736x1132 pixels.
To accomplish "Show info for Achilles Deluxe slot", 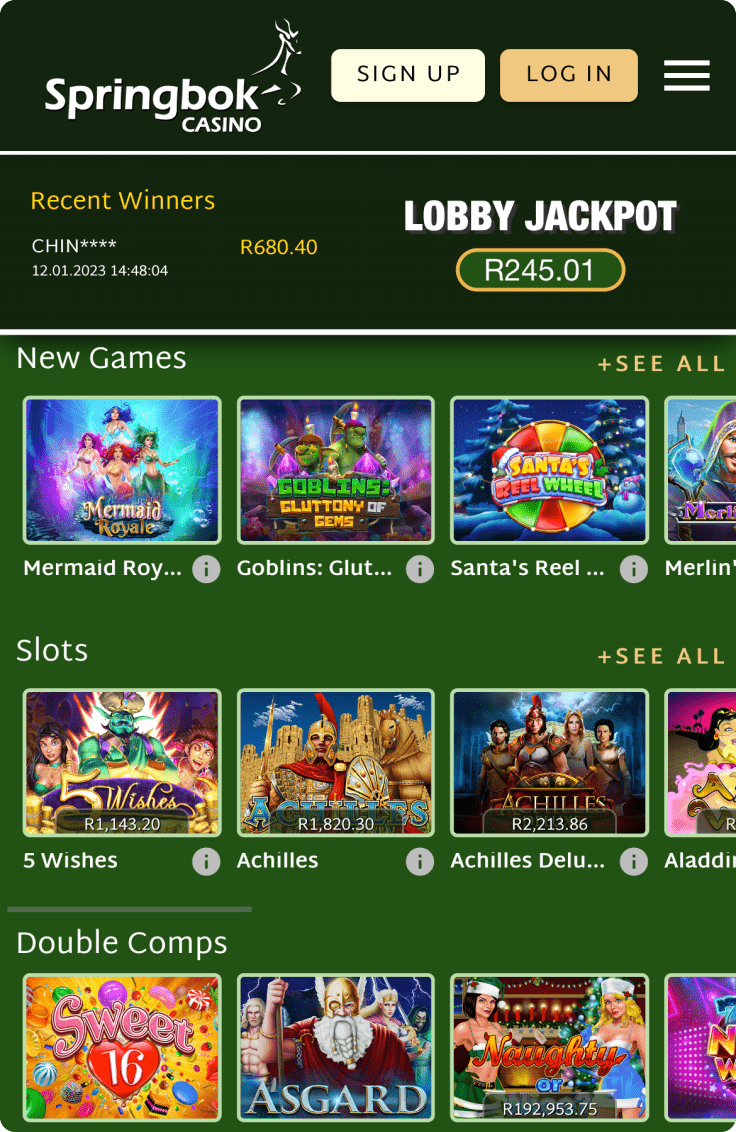I will (633, 861).
